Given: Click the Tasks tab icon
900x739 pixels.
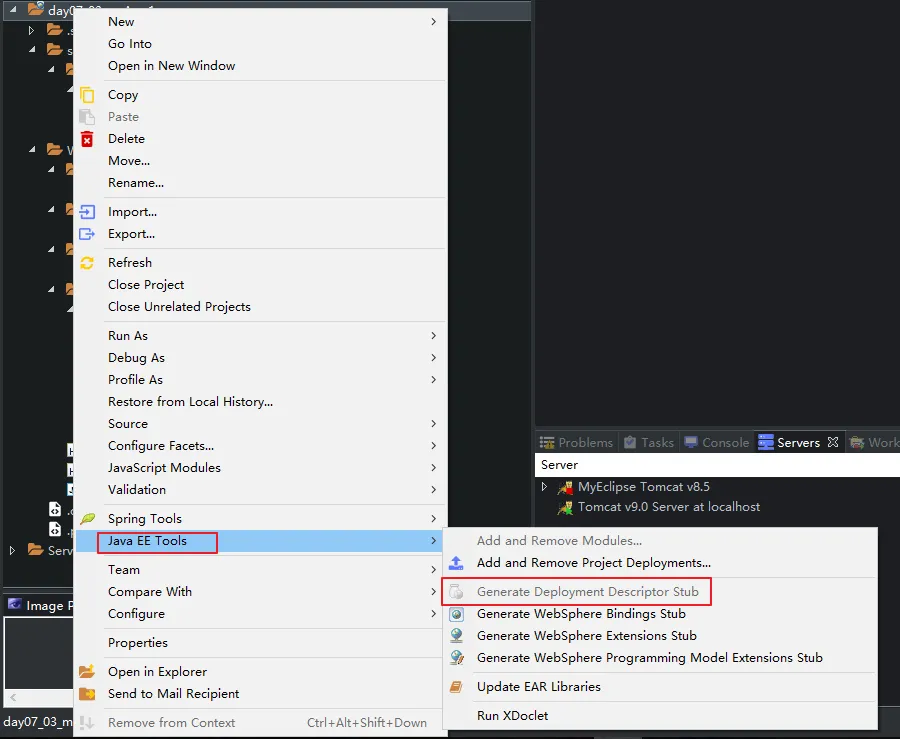Looking at the screenshot, I should 630,442.
